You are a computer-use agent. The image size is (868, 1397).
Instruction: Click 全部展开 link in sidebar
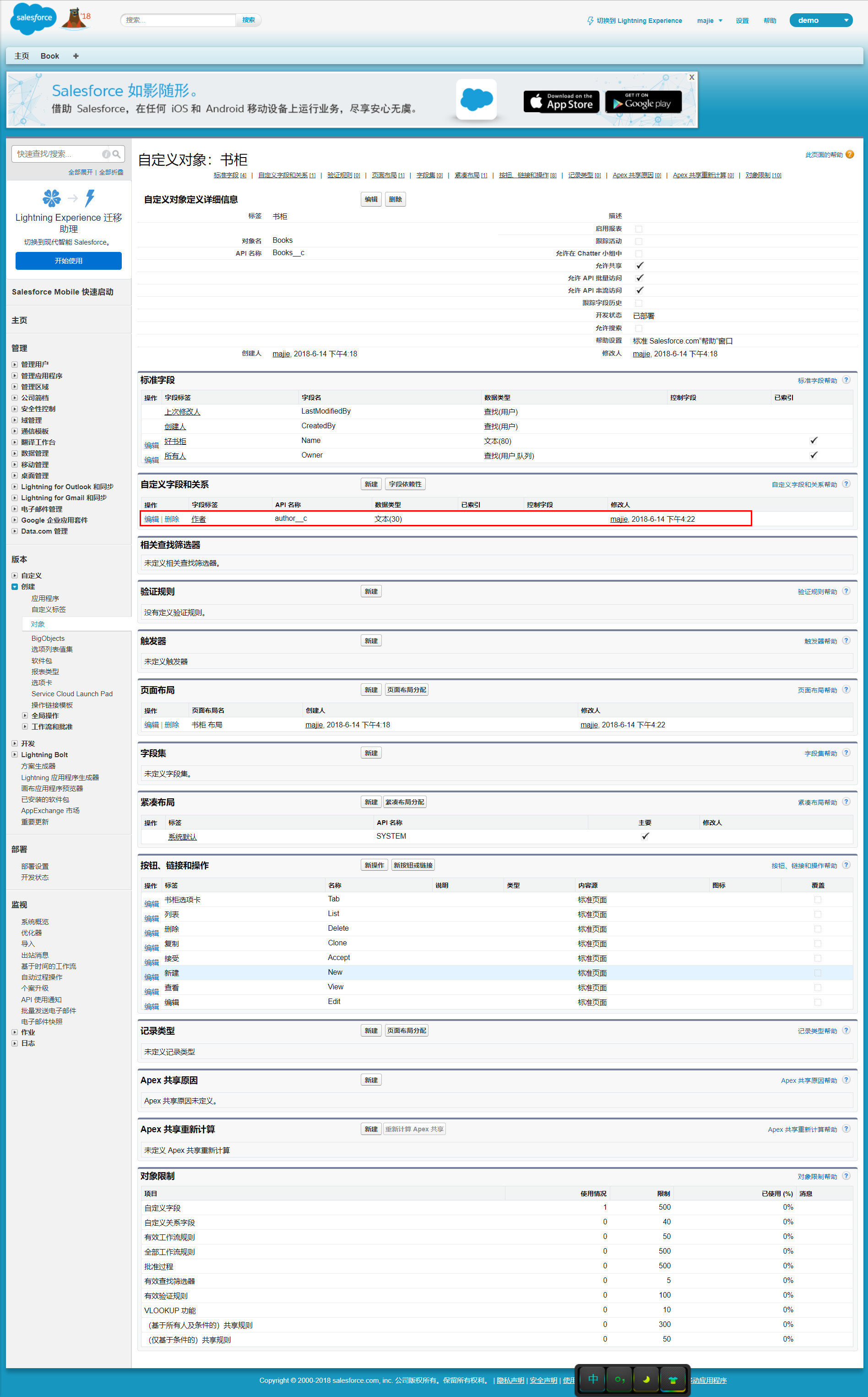pyautogui.click(x=81, y=172)
